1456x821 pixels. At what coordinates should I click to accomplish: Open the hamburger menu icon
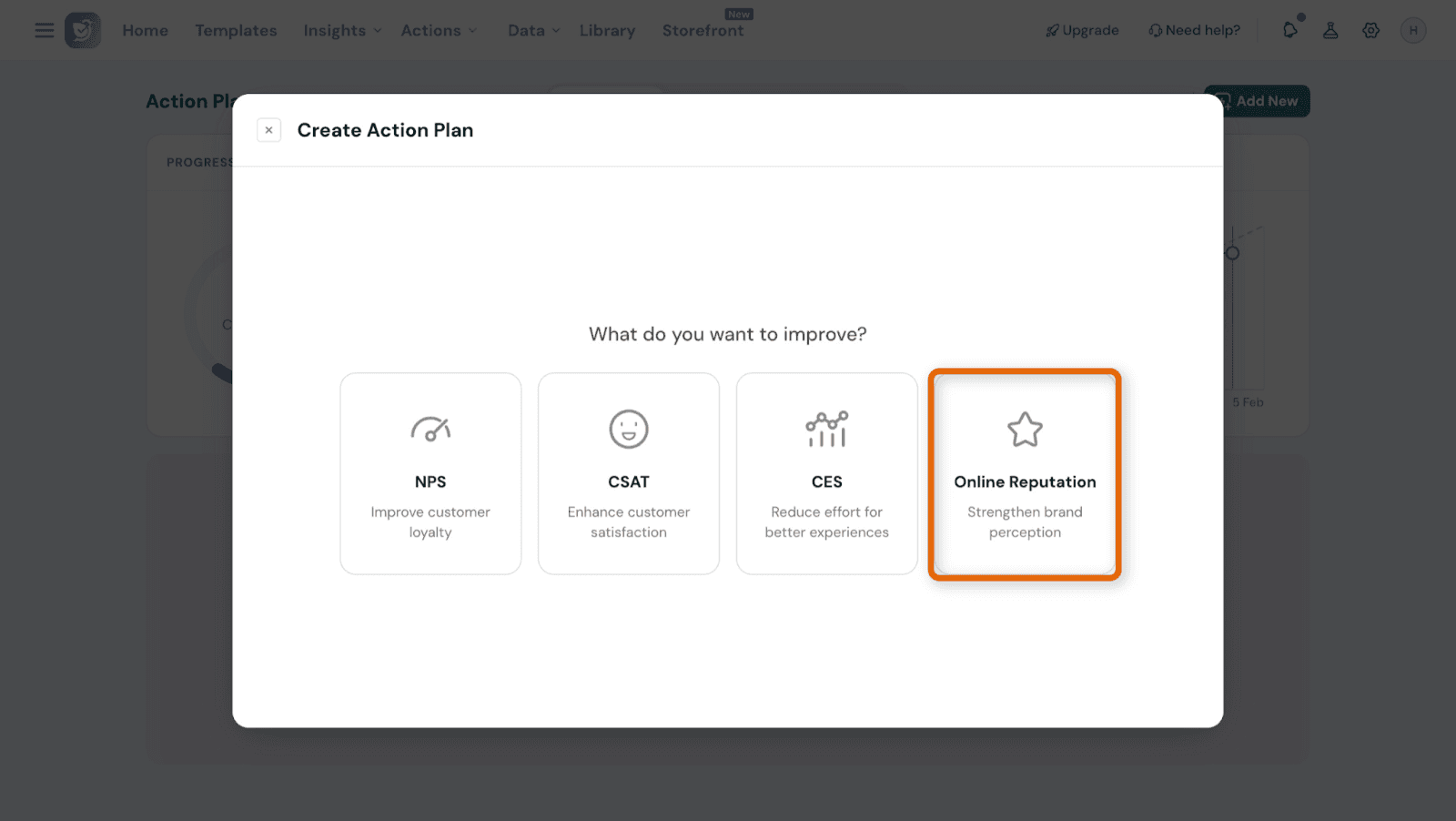pos(44,30)
